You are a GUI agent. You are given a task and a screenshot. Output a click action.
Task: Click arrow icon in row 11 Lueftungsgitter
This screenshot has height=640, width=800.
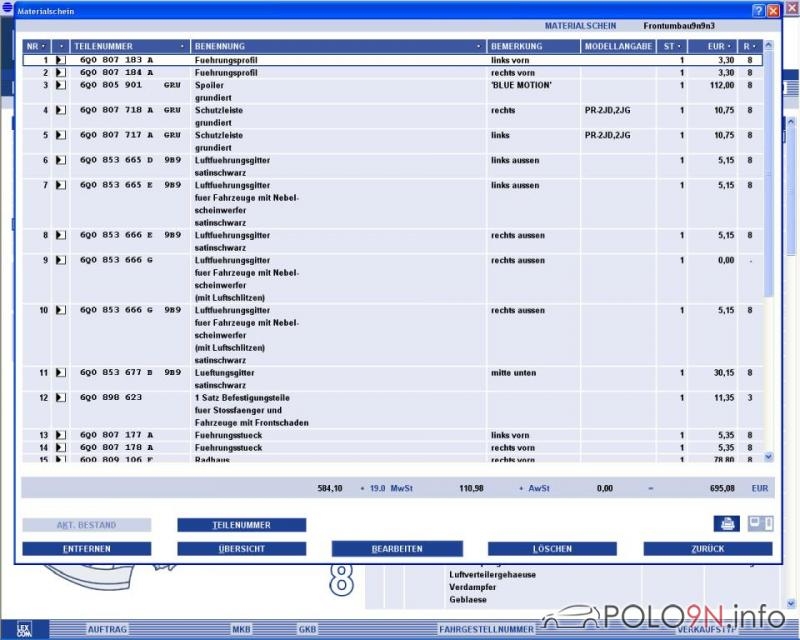pos(60,373)
